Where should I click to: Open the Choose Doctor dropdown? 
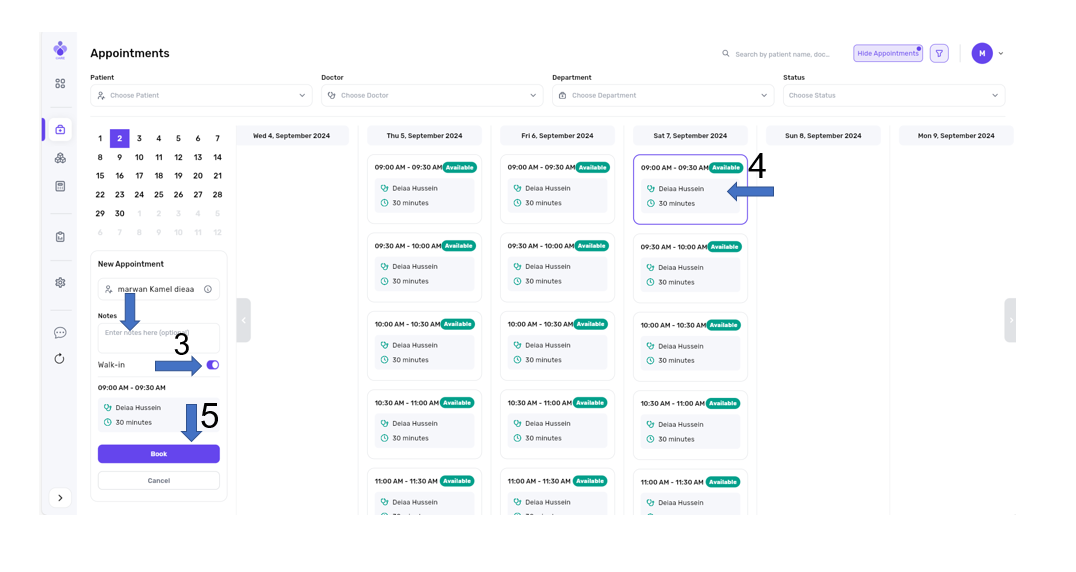pos(431,96)
